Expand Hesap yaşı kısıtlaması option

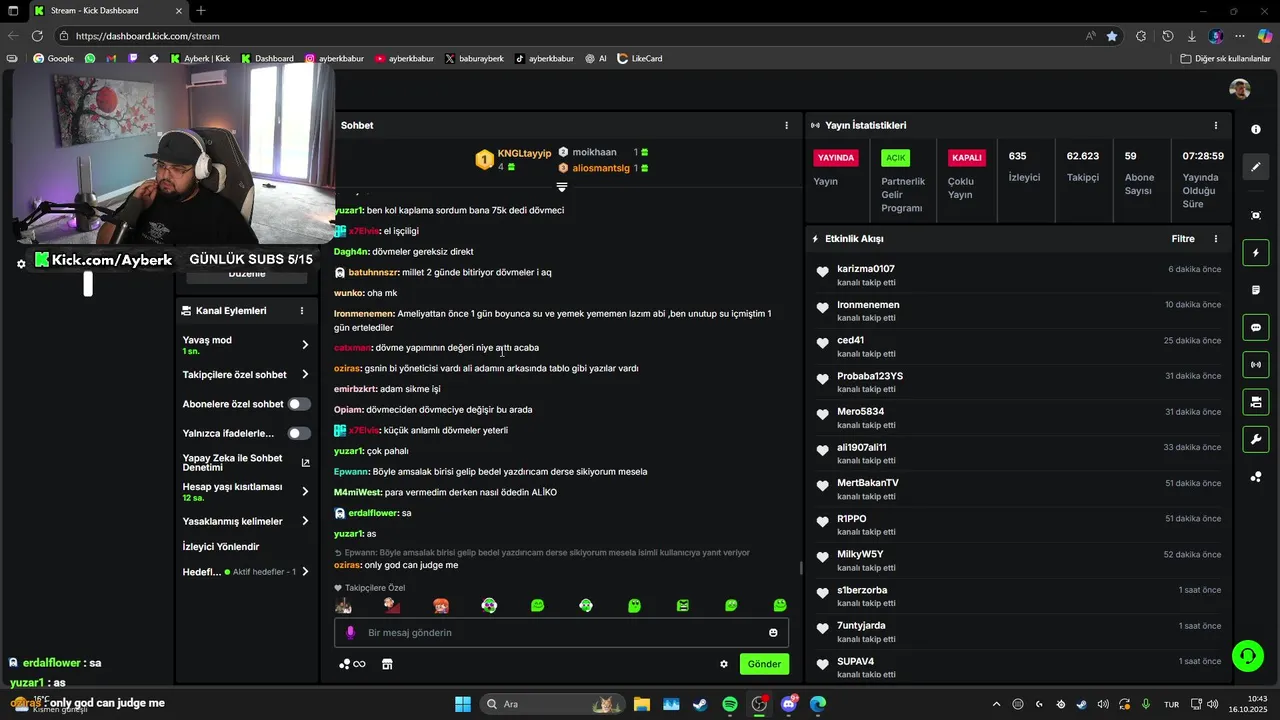click(x=305, y=491)
